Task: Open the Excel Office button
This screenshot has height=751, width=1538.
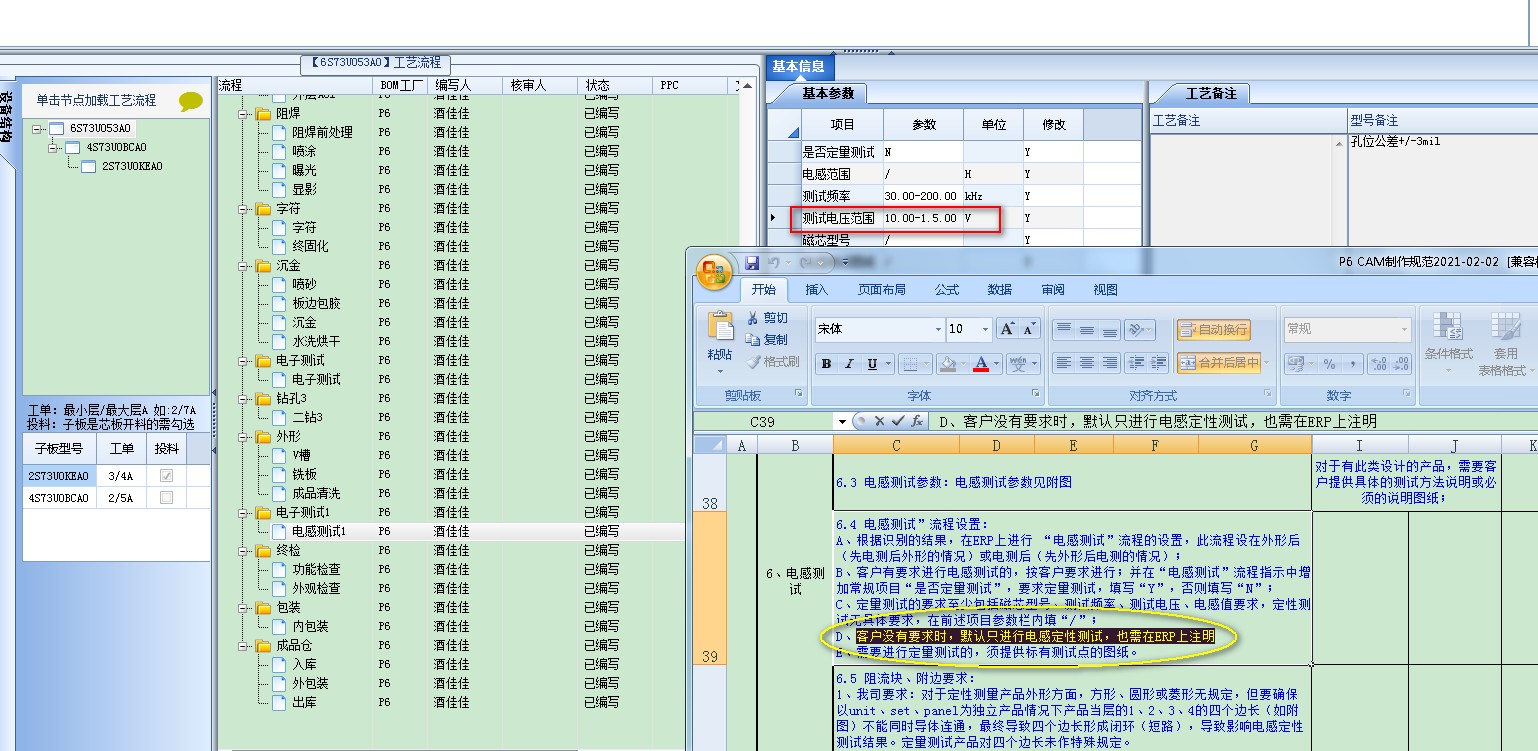Action: click(x=714, y=272)
